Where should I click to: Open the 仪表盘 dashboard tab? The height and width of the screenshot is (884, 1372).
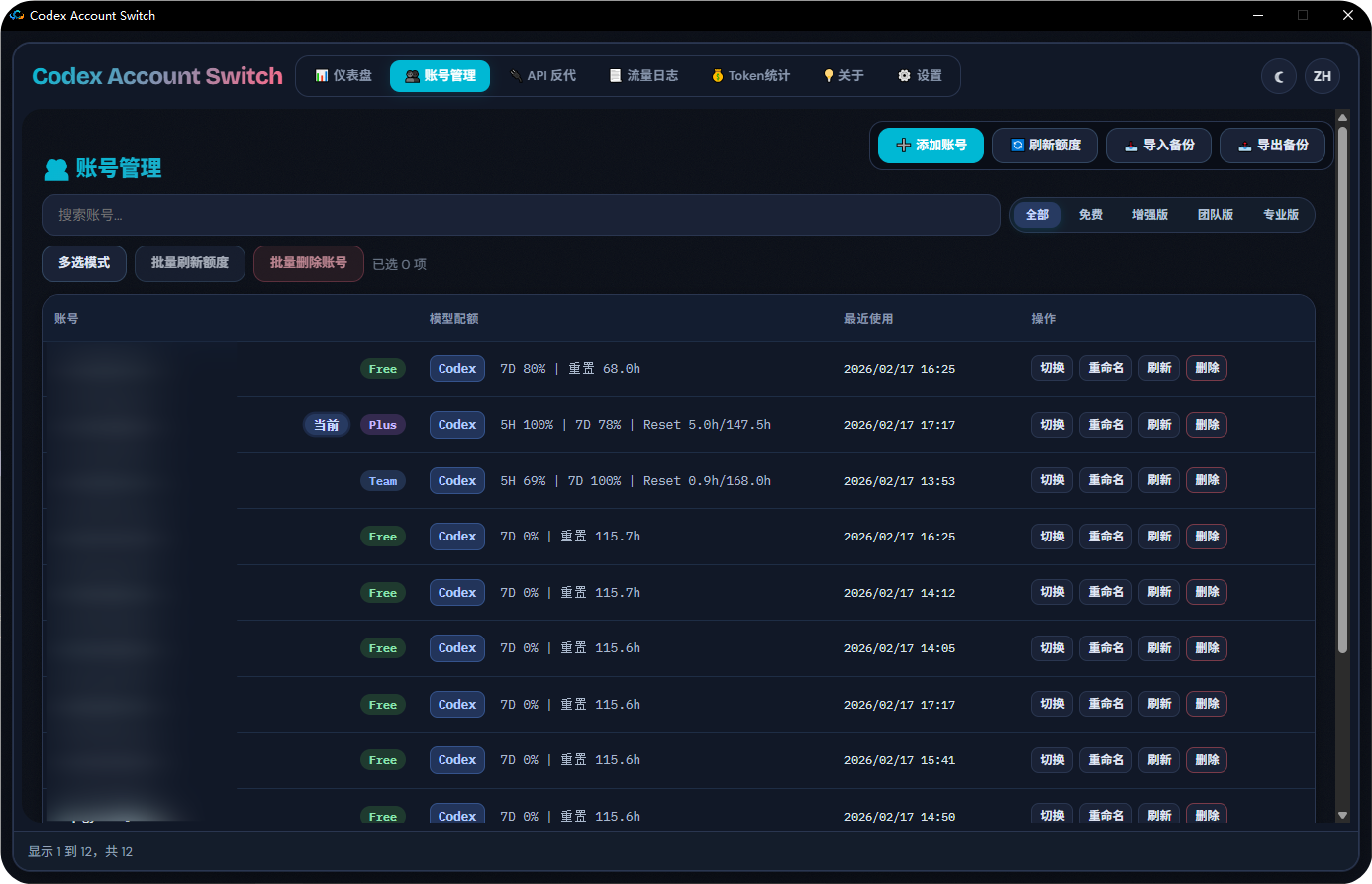point(343,76)
